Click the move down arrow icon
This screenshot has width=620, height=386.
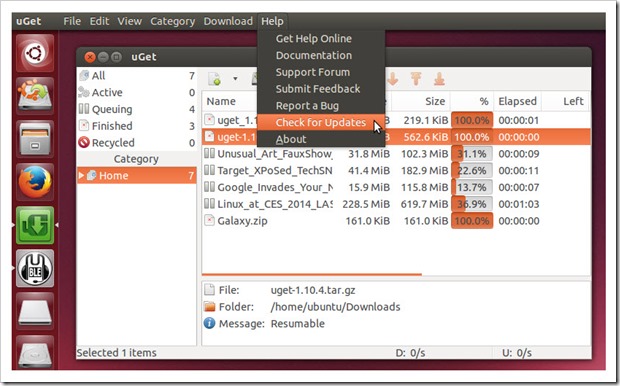pyautogui.click(x=393, y=79)
